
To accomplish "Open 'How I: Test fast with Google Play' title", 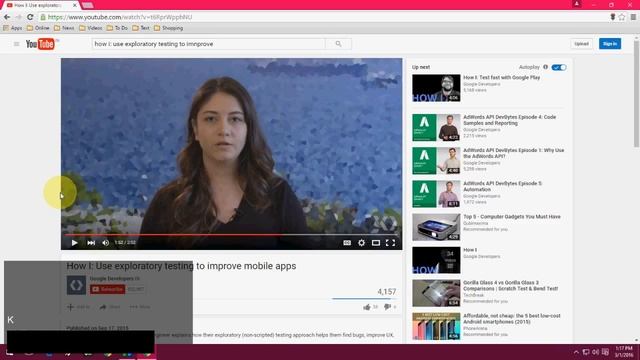I will click(502, 77).
